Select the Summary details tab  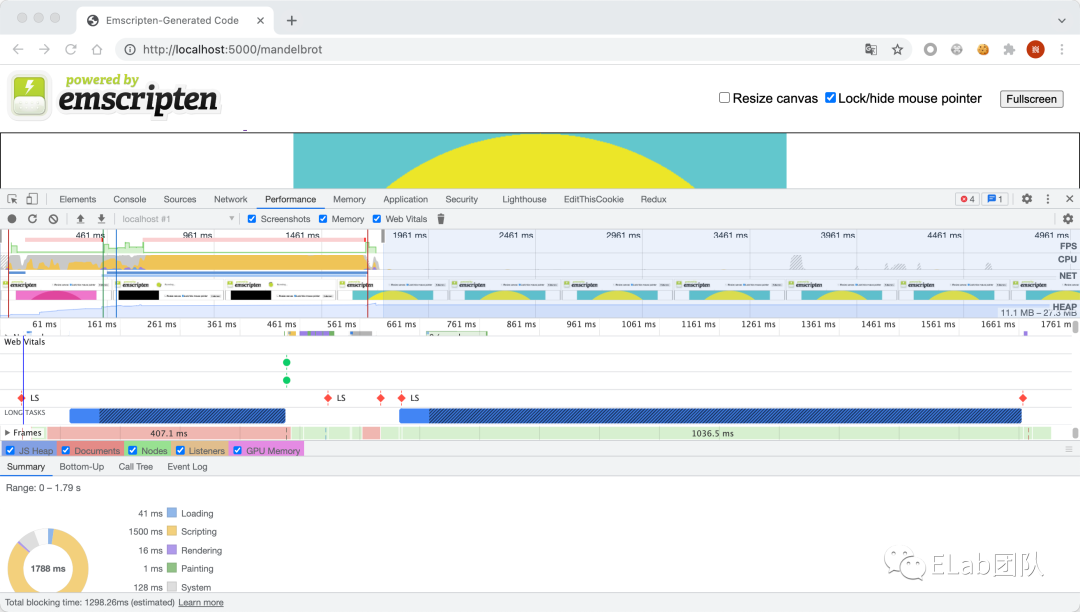pyautogui.click(x=26, y=467)
